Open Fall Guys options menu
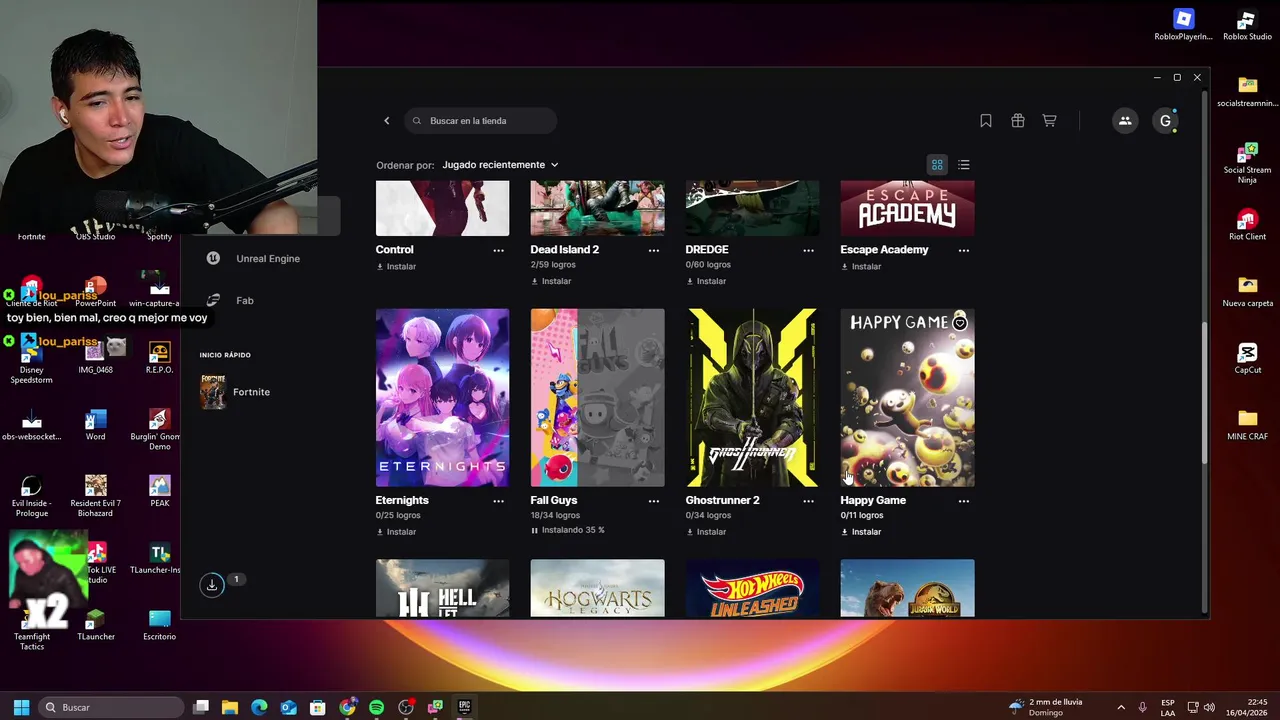 (654, 501)
